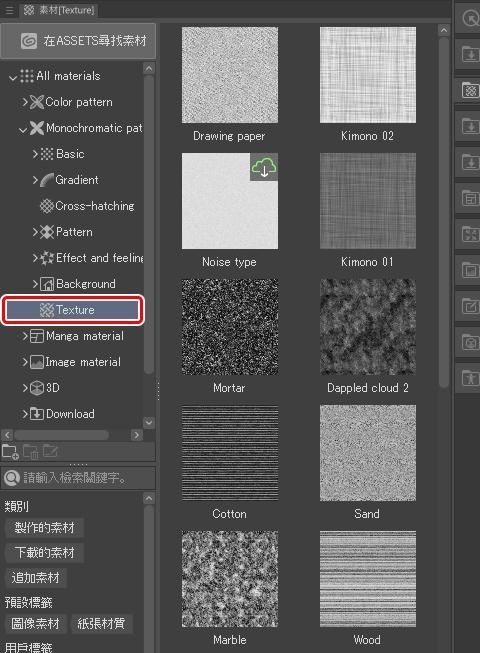Click the material list vertical scrollbar
The image size is (480, 653).
click(444, 212)
